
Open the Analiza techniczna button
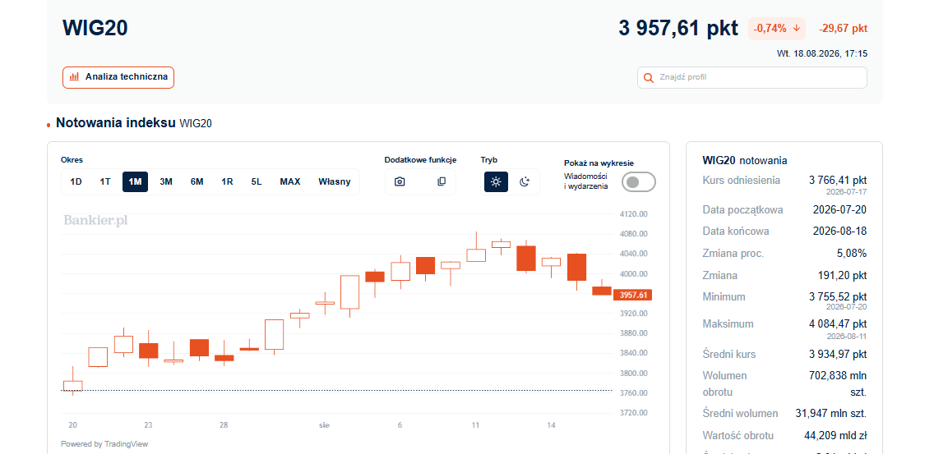118,77
